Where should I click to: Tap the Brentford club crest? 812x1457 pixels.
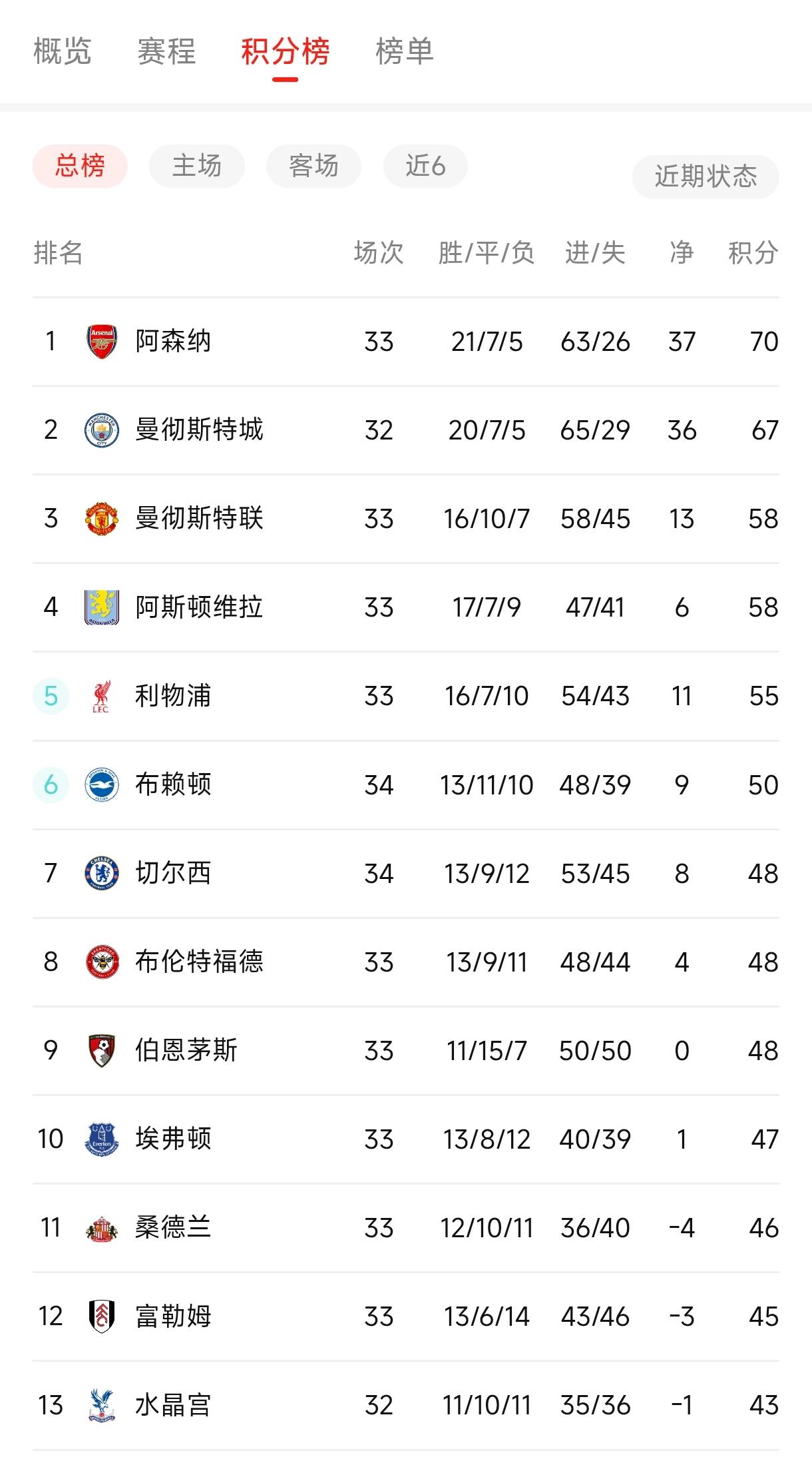tap(102, 962)
